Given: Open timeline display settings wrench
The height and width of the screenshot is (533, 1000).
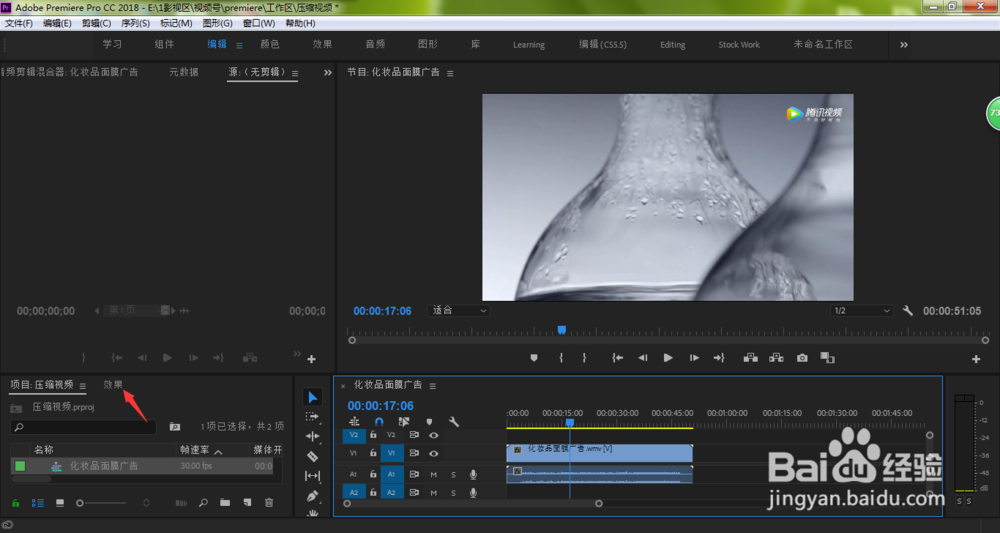Looking at the screenshot, I should coord(454,422).
